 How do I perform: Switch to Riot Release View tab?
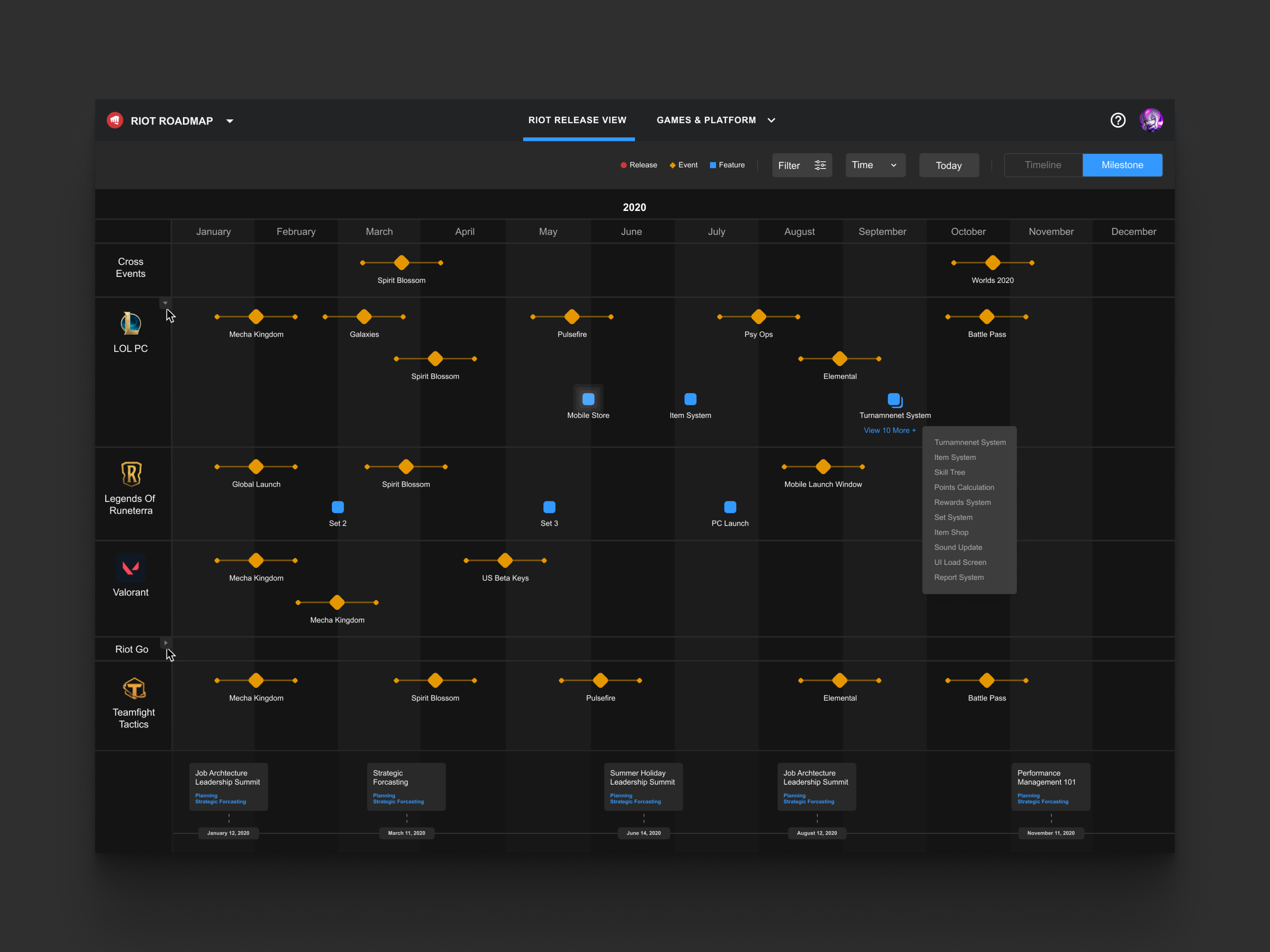pyautogui.click(x=577, y=120)
